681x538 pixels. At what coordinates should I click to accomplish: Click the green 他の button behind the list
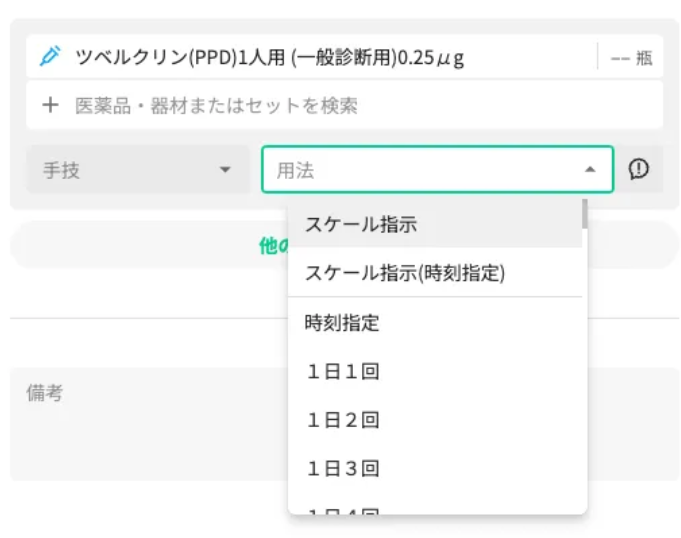tap(273, 245)
